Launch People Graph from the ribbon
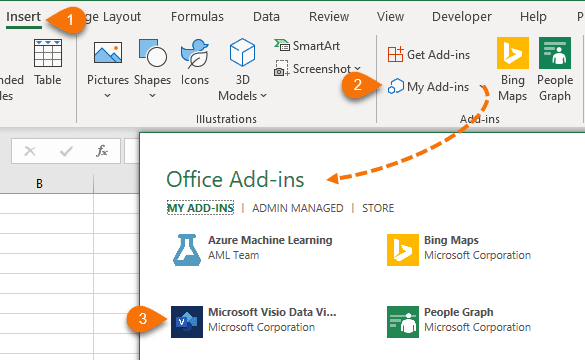This screenshot has height=360, width=585. [555, 69]
